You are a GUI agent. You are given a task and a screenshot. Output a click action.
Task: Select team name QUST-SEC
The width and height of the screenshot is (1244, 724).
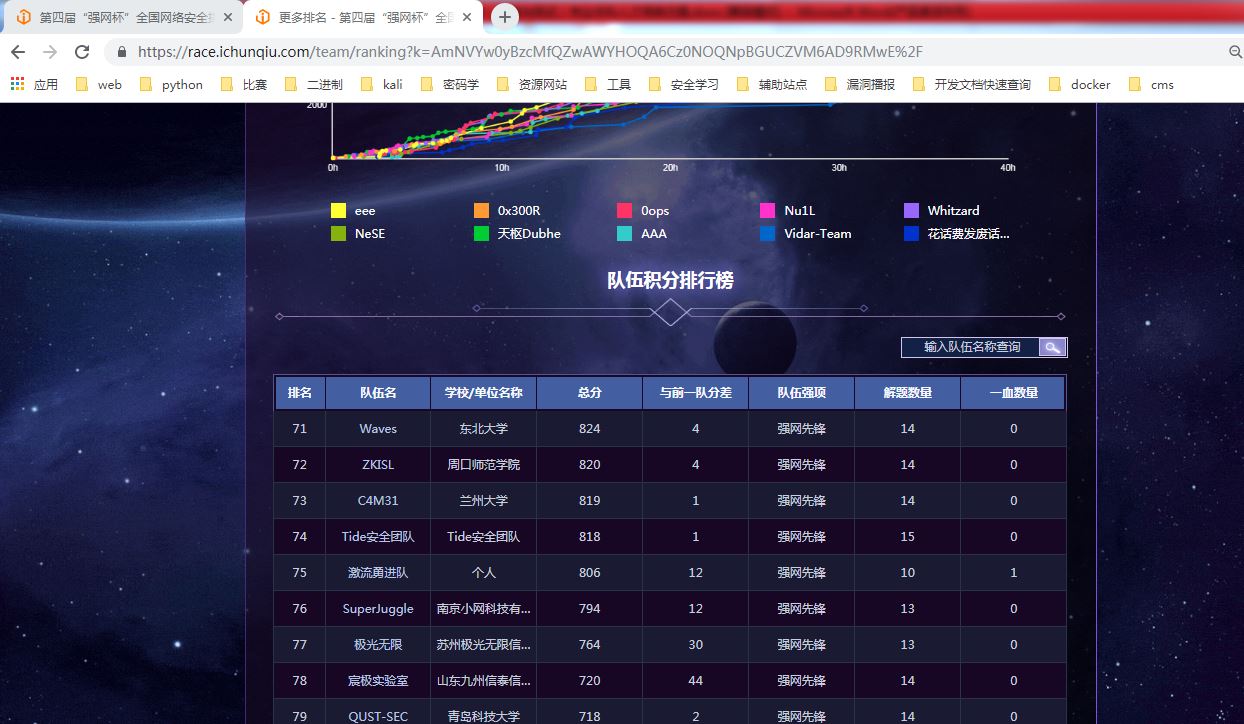(x=378, y=717)
